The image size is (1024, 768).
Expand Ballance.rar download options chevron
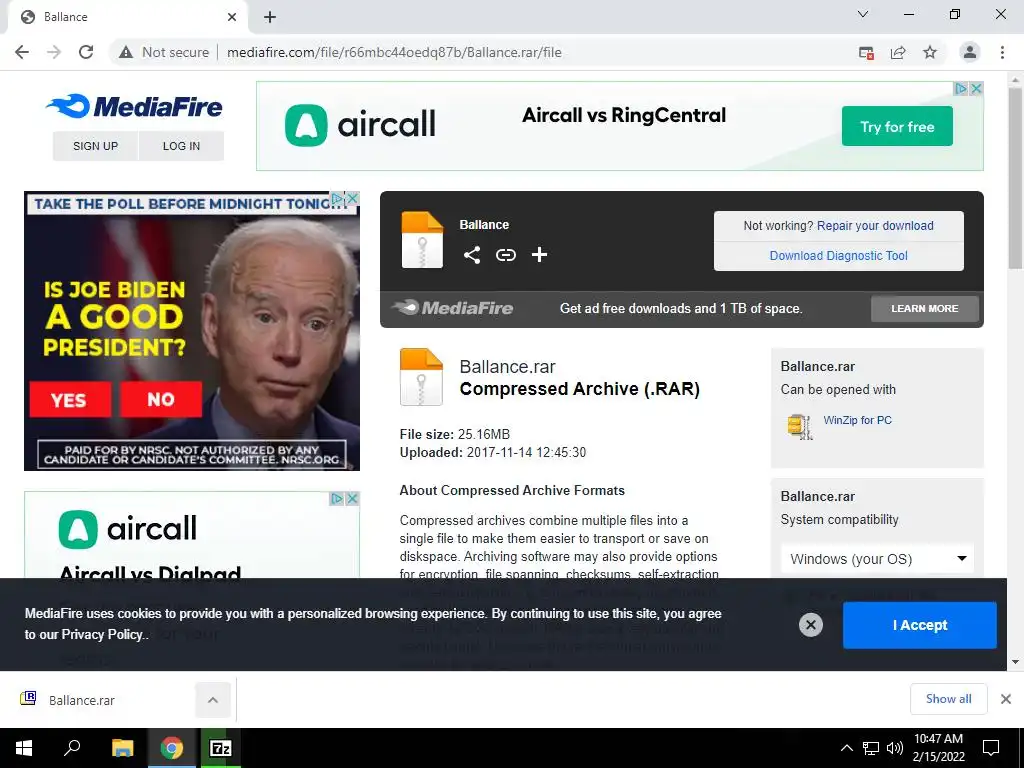coord(213,700)
